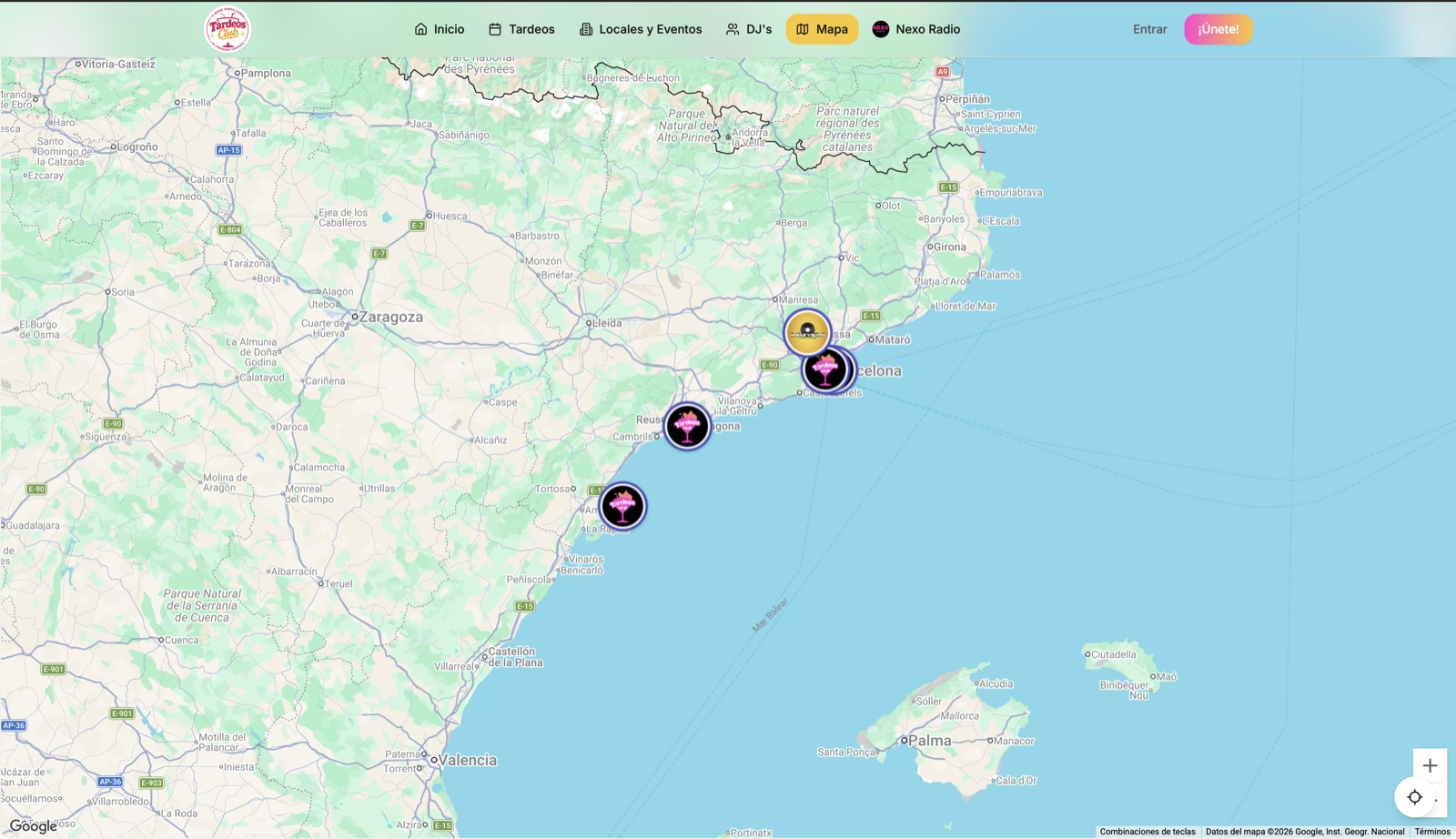Open the Términos link
The image size is (1456, 839).
pos(1432,832)
